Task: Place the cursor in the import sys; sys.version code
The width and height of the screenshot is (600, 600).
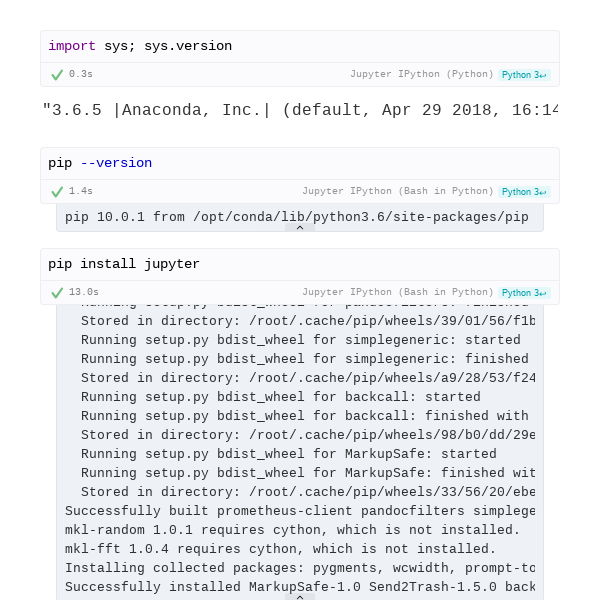Action: (x=140, y=46)
